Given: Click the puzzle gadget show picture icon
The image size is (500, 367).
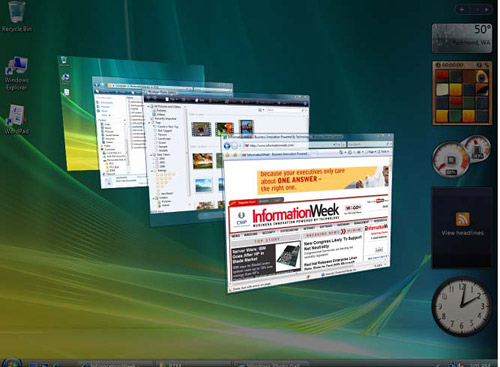Looking at the screenshot, I should (x=479, y=65).
